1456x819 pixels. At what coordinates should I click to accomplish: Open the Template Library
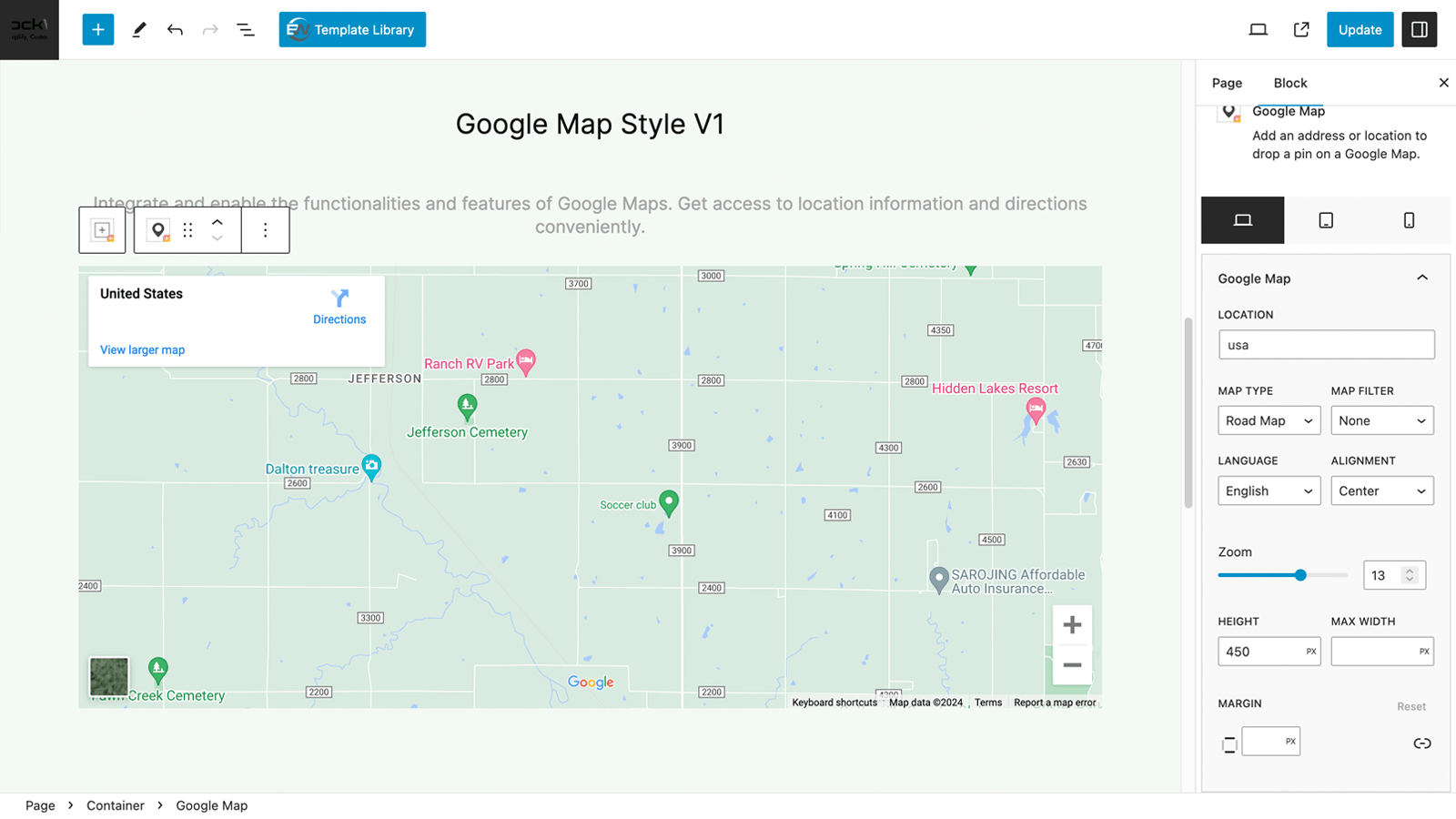[352, 29]
